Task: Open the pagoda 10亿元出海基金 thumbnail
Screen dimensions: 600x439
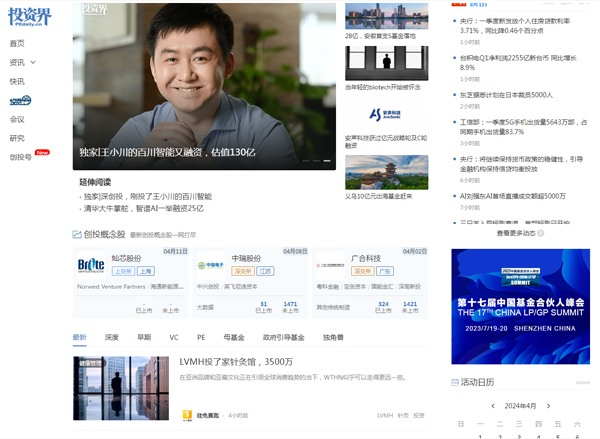Action: point(386,172)
